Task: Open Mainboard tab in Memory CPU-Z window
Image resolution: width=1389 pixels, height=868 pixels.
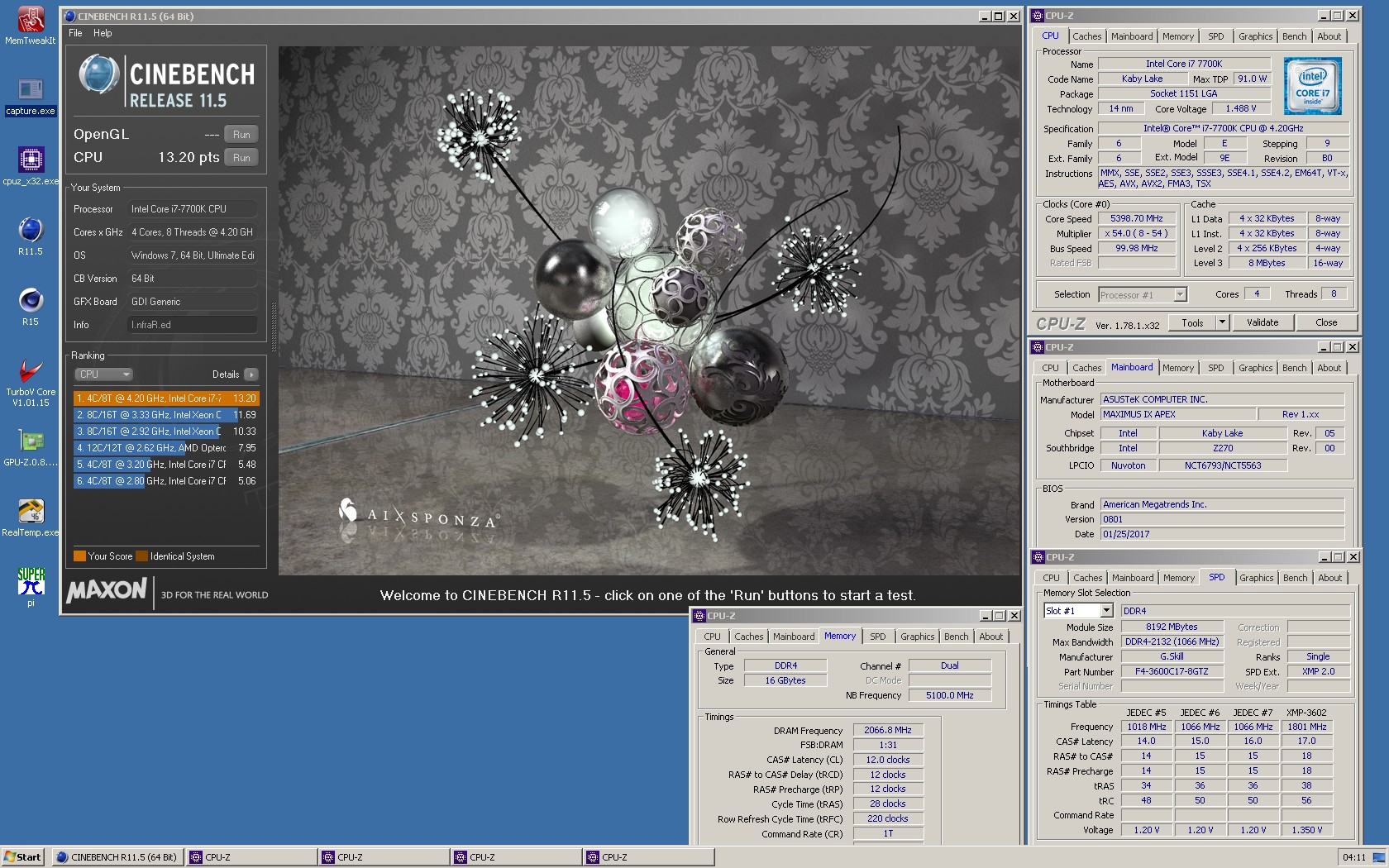Action: click(x=793, y=637)
